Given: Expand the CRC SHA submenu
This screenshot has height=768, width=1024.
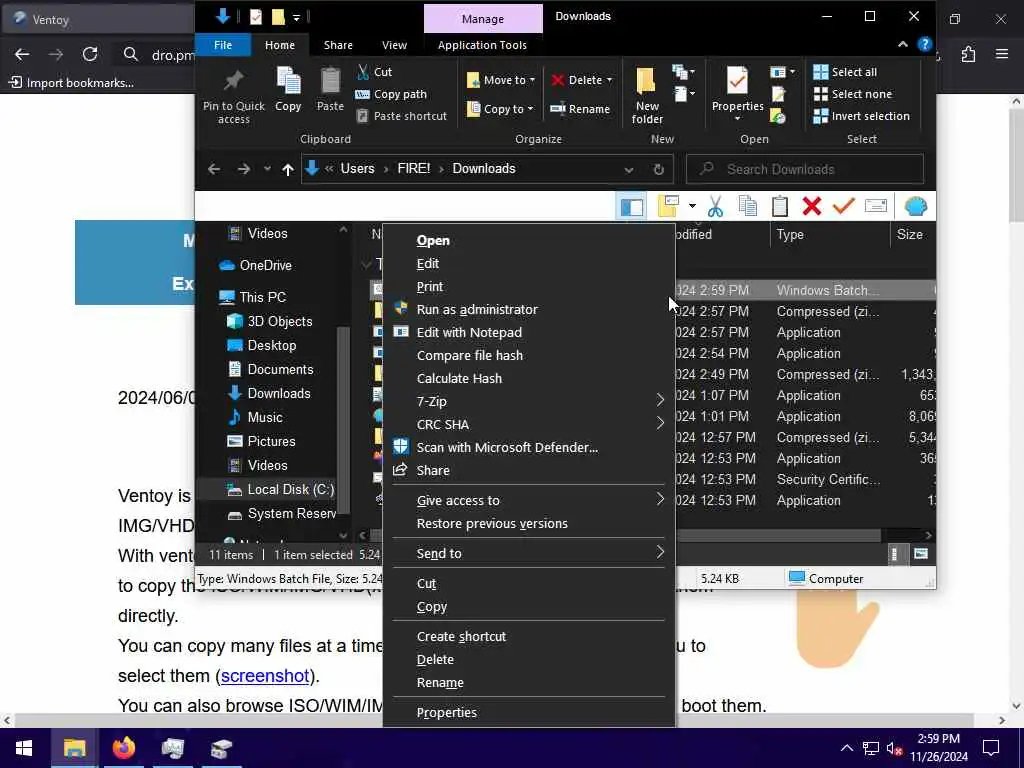Looking at the screenshot, I should [x=529, y=424].
